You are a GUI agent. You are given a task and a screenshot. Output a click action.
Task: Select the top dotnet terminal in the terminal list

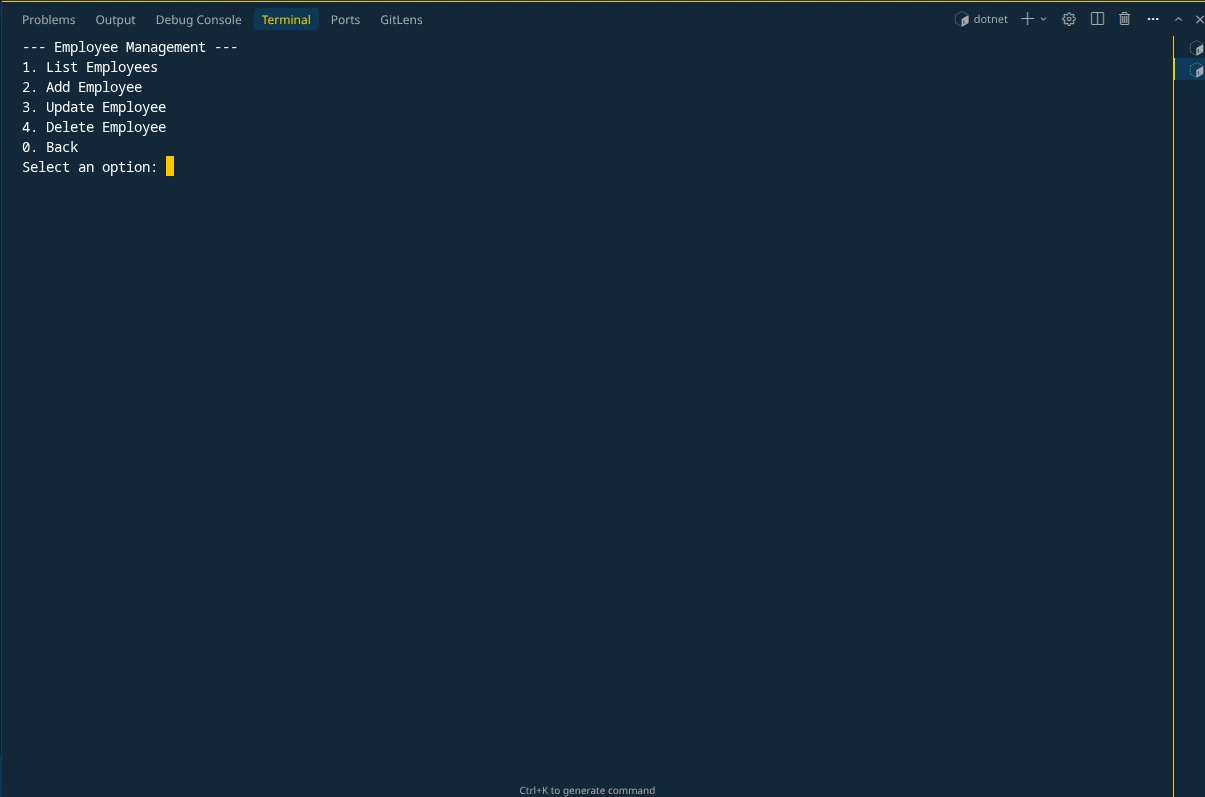point(1196,47)
